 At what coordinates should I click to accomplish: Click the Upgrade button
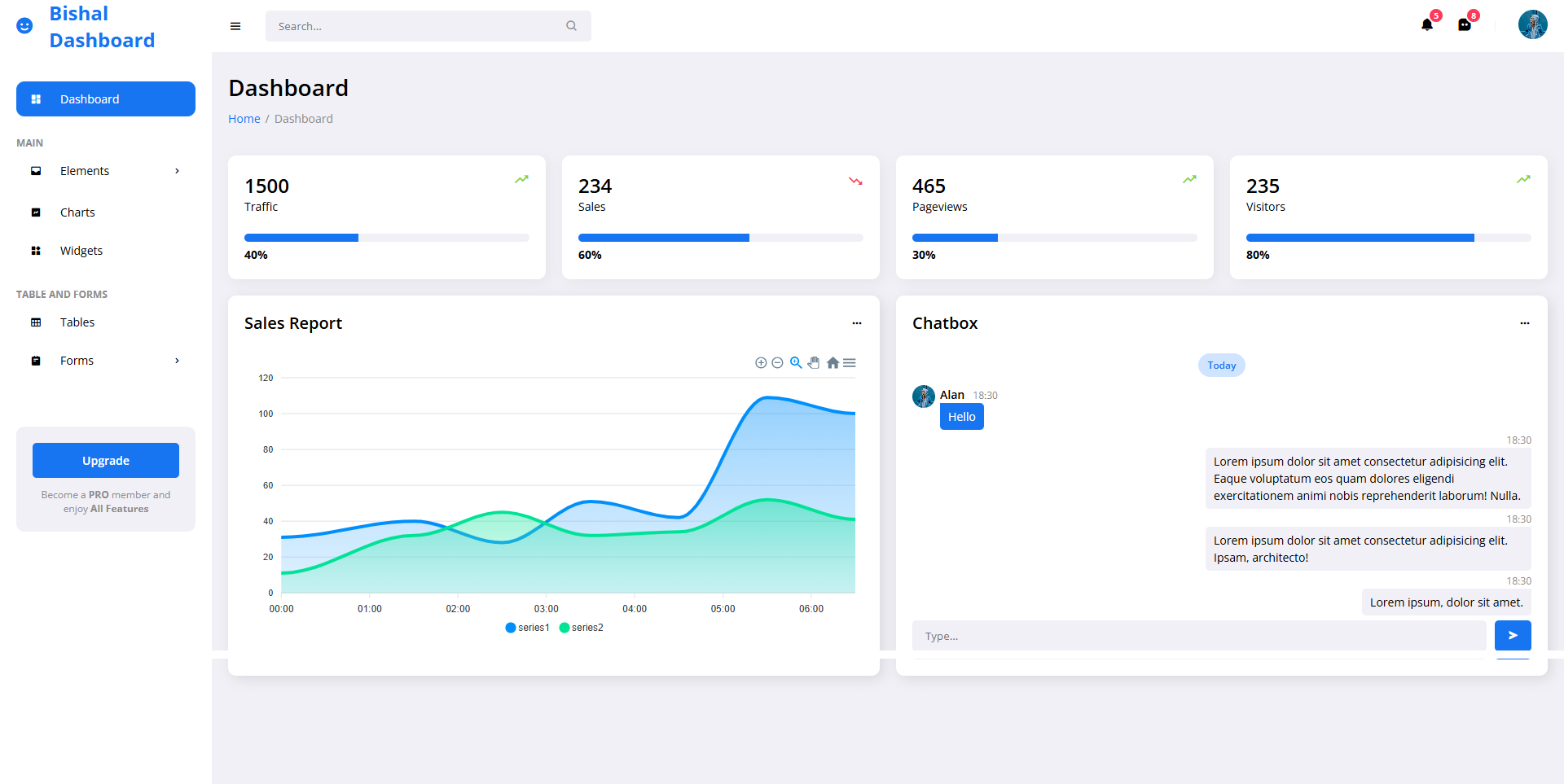tap(105, 460)
